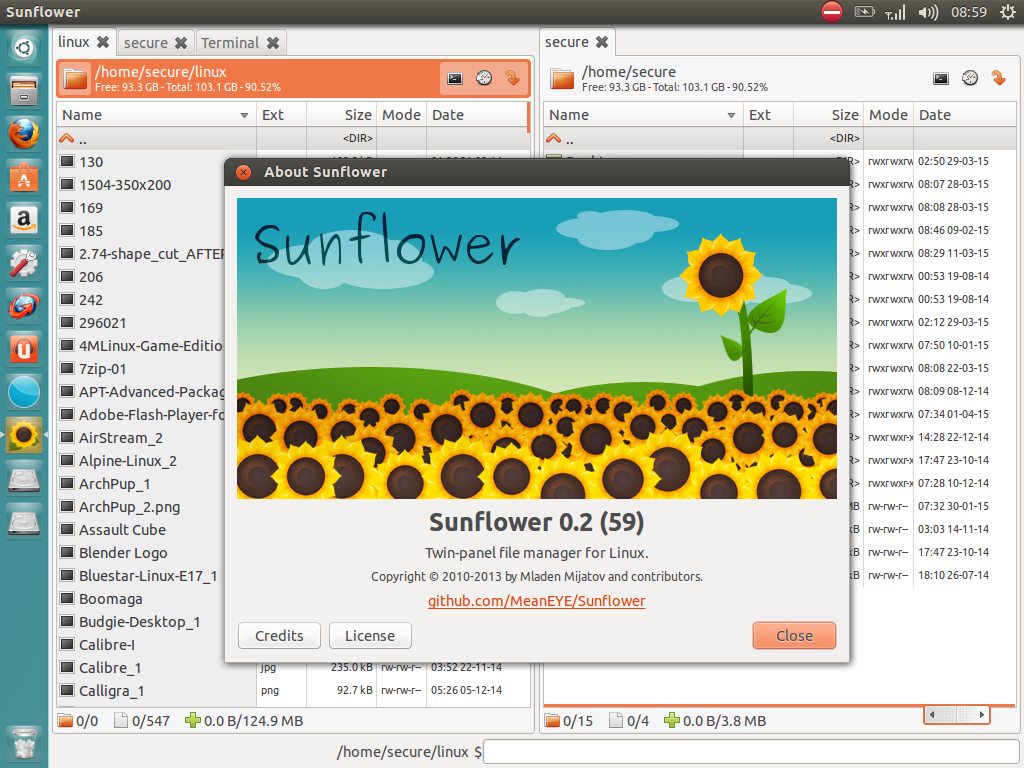Open Ubuntu Software Center in dock
1024x768 pixels.
[24, 177]
